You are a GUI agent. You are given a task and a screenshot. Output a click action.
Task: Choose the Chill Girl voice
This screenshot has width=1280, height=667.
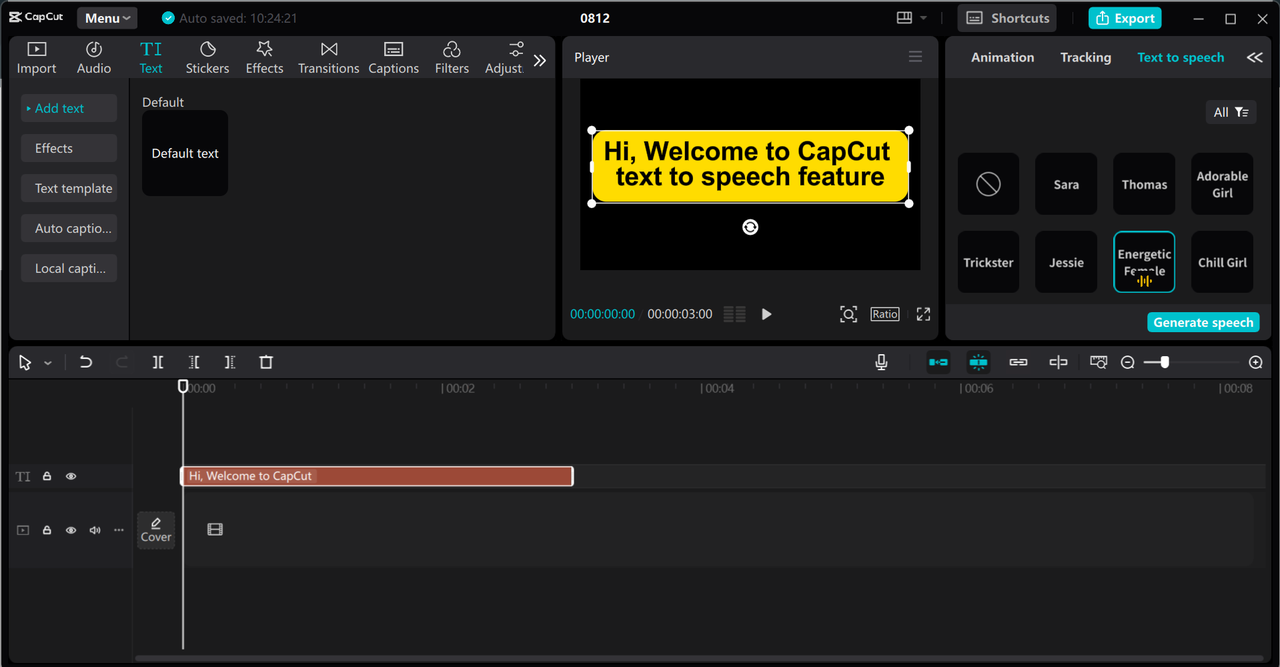pyautogui.click(x=1222, y=262)
